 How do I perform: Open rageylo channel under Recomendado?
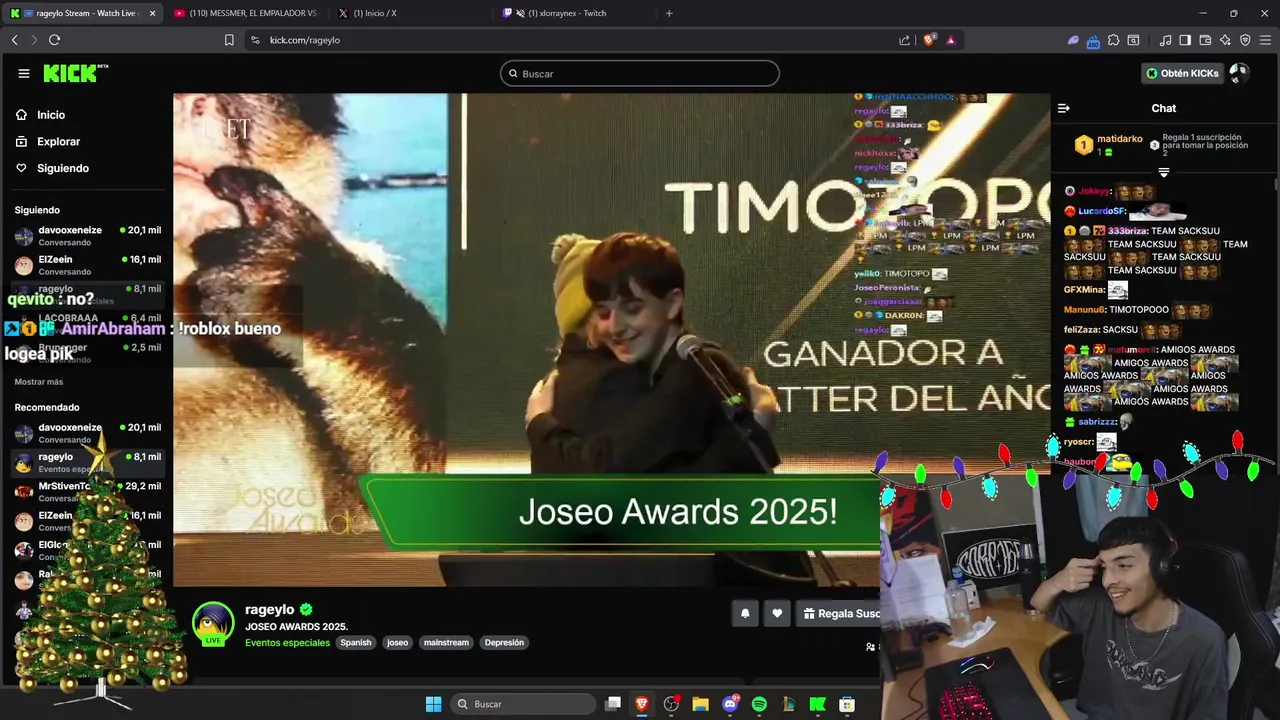pos(88,462)
